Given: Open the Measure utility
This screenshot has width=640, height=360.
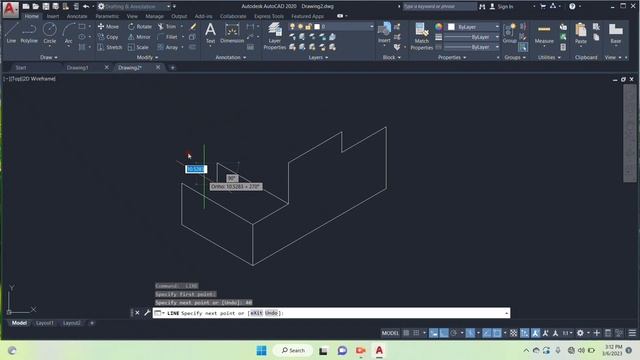Looking at the screenshot, I should 544,33.
